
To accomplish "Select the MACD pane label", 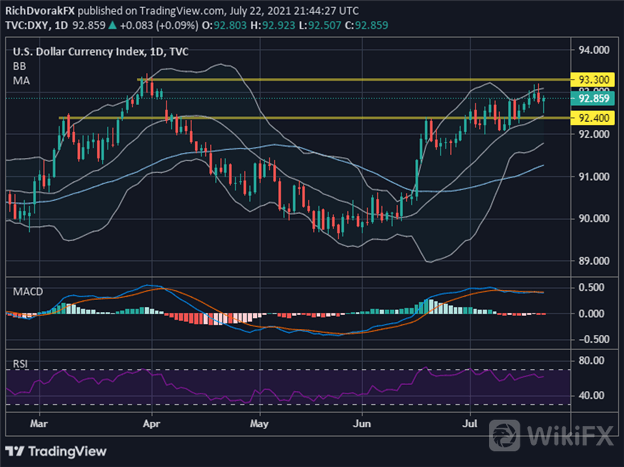I will (x=26, y=289).
